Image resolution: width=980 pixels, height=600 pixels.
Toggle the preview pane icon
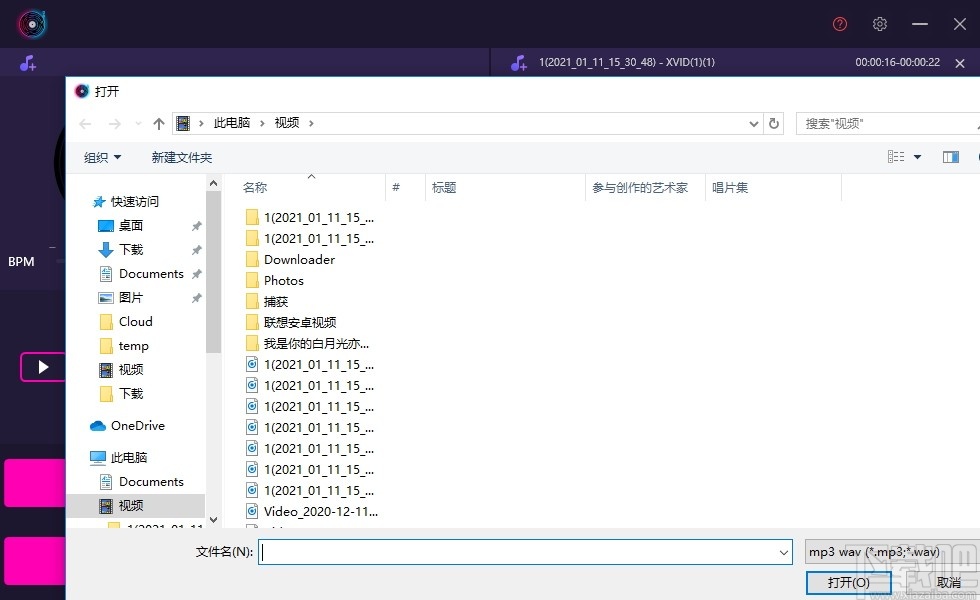pyautogui.click(x=951, y=156)
